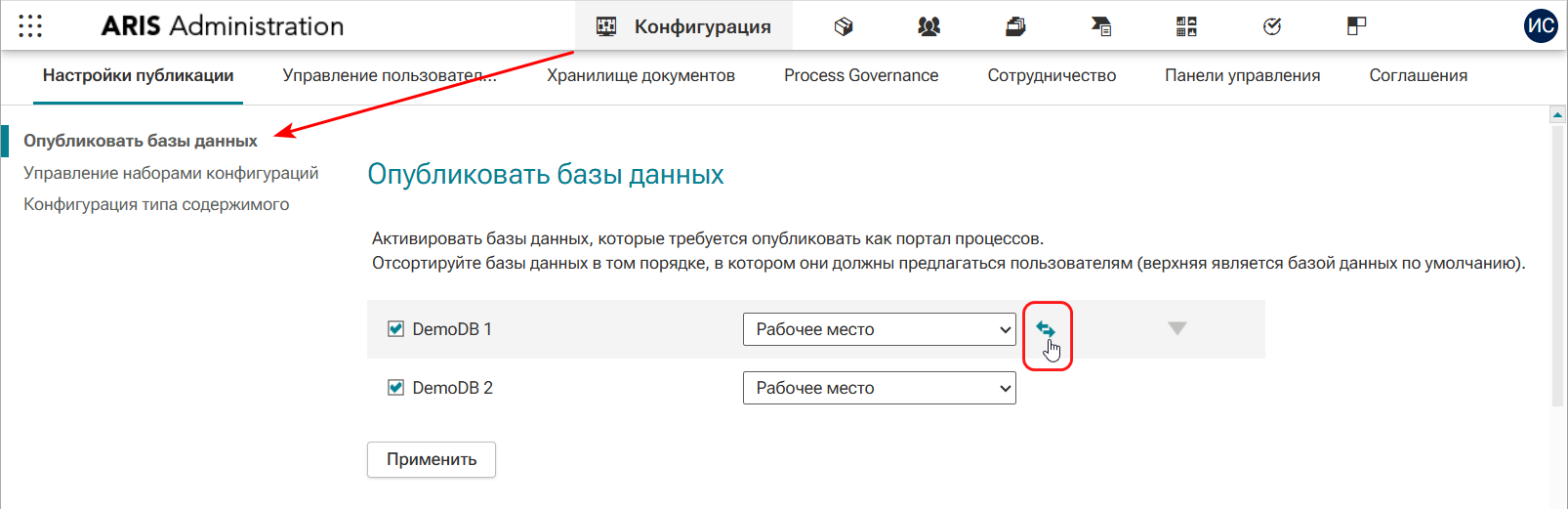Open the black-and-white squares module icon

[1356, 26]
